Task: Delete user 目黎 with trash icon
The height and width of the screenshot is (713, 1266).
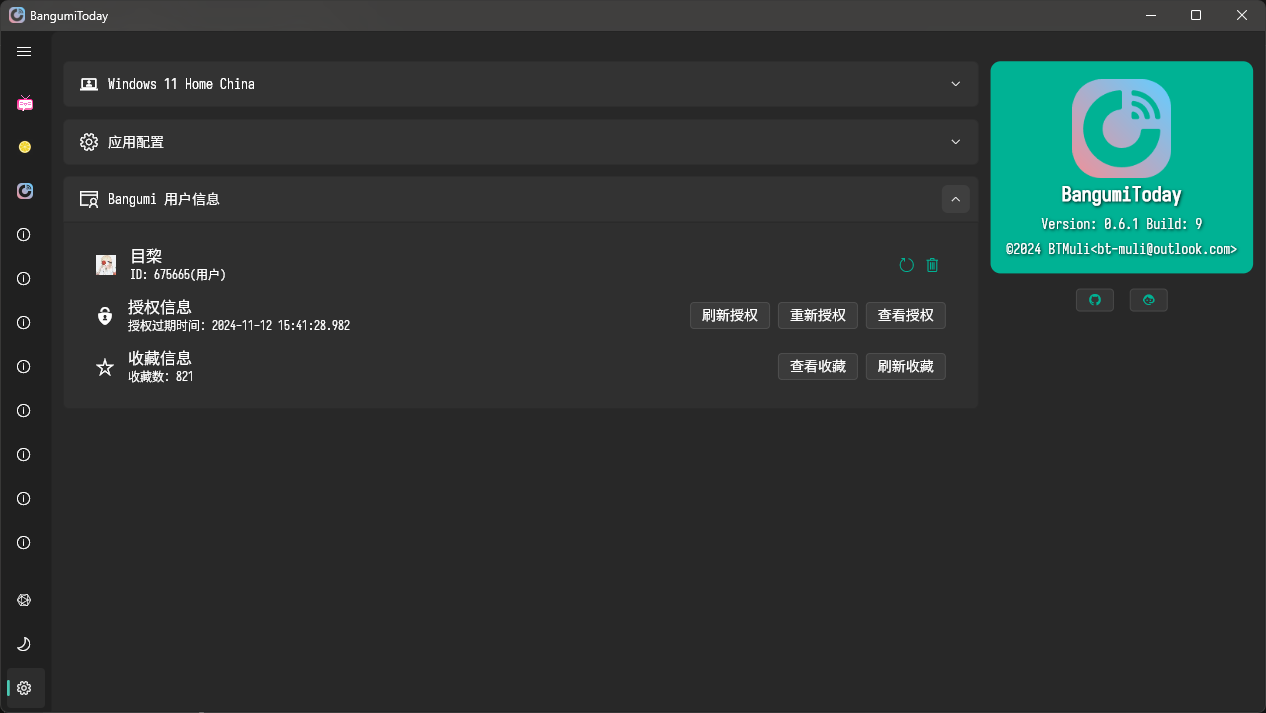Action: (932, 265)
